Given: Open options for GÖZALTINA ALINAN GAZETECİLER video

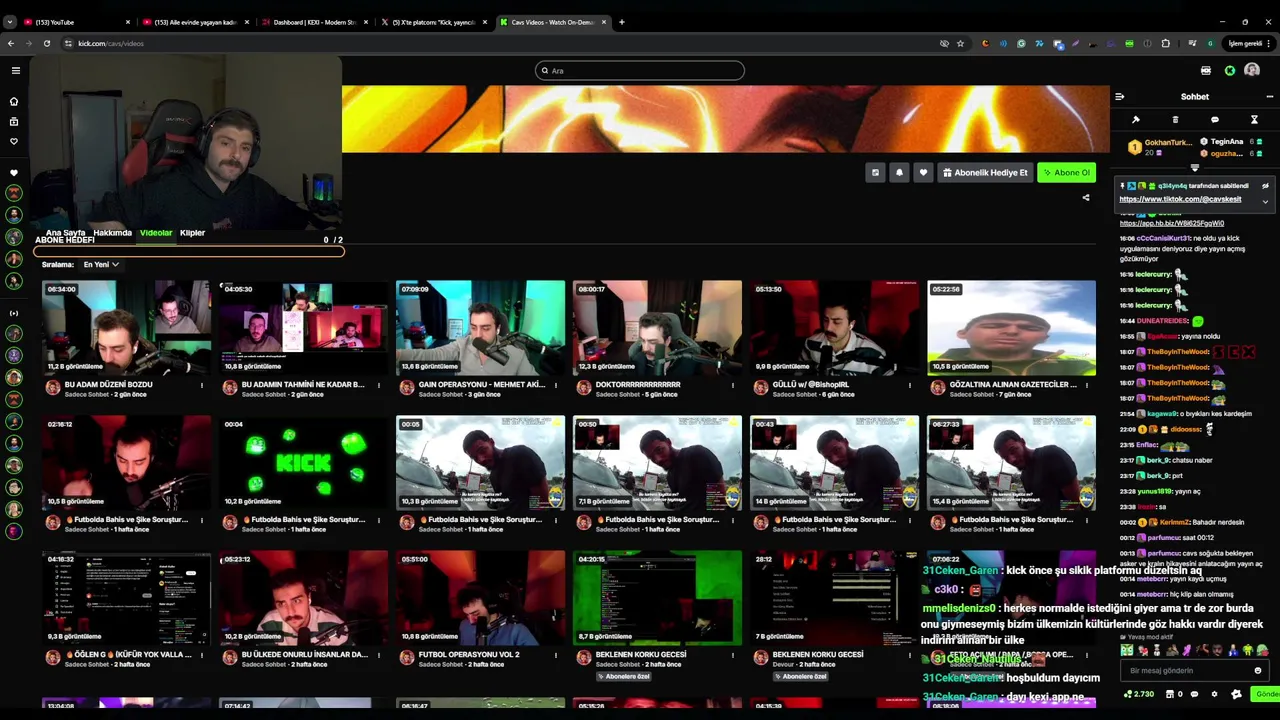Looking at the screenshot, I should pyautogui.click(x=1086, y=385).
